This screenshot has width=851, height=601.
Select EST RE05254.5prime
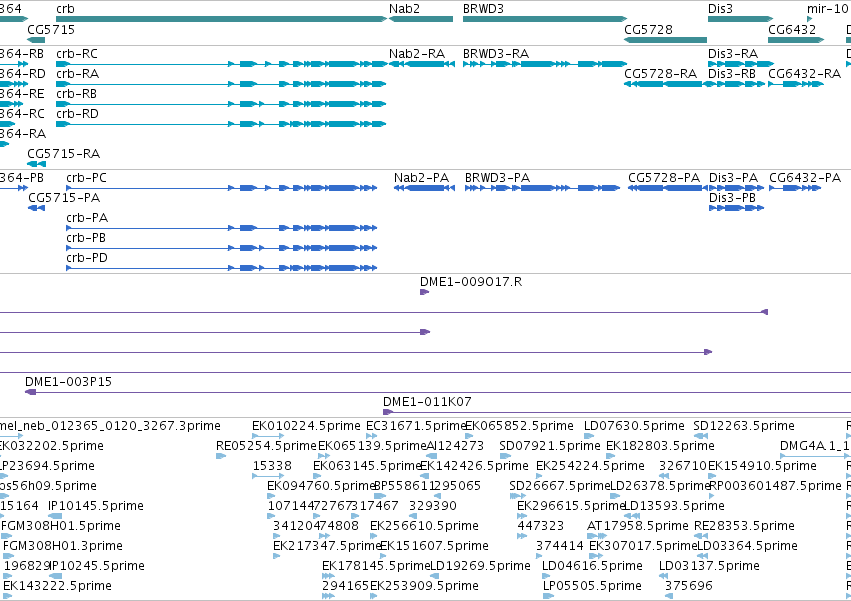click(220, 456)
